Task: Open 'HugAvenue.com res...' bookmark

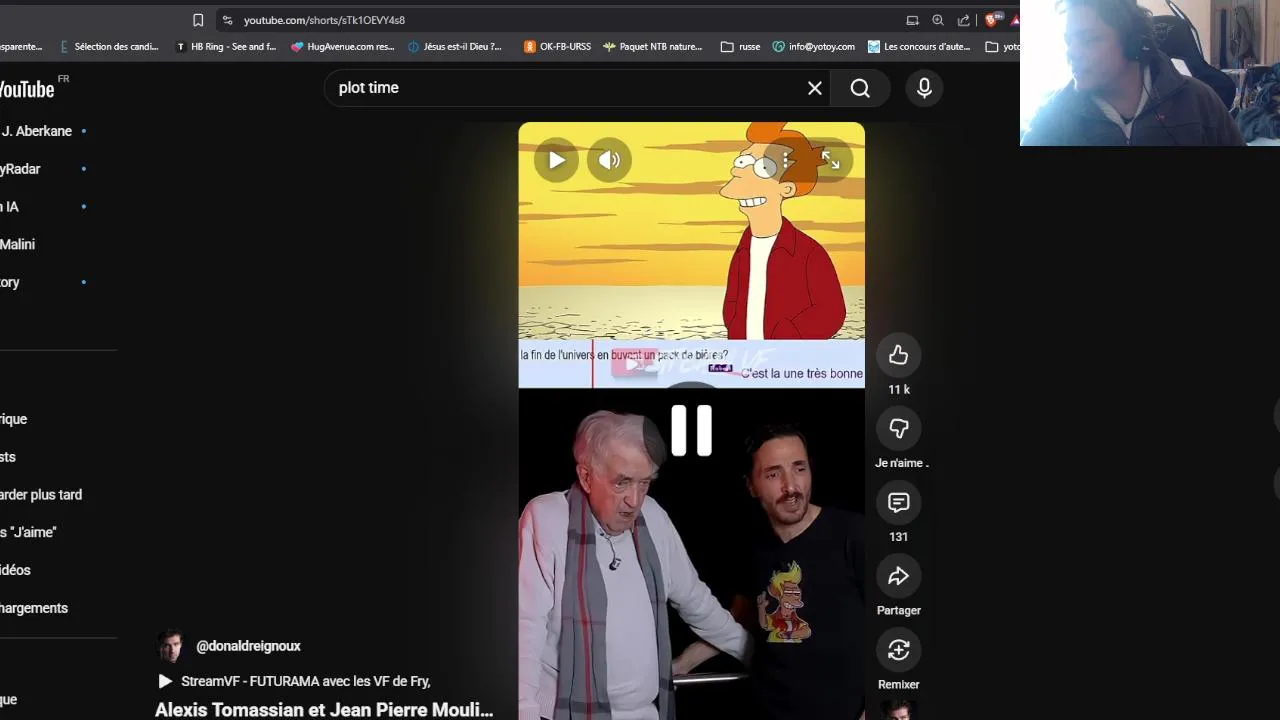Action: pos(343,46)
